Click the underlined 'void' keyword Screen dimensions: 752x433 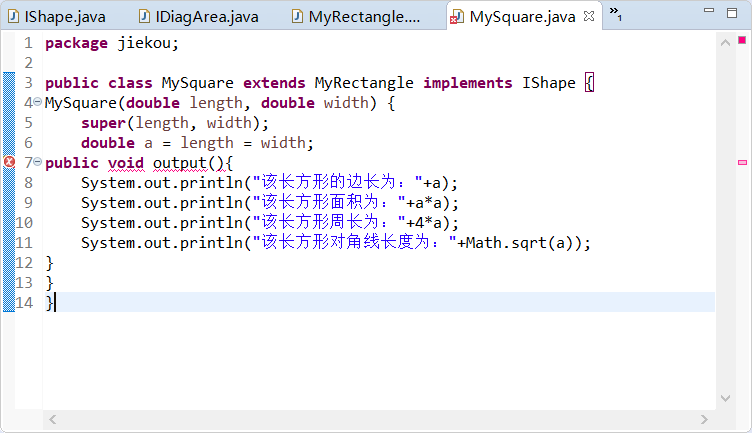click(126, 163)
